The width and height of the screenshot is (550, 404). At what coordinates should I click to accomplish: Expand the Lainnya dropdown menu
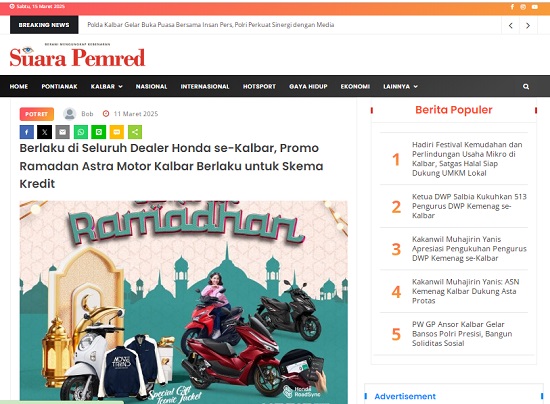(x=400, y=86)
